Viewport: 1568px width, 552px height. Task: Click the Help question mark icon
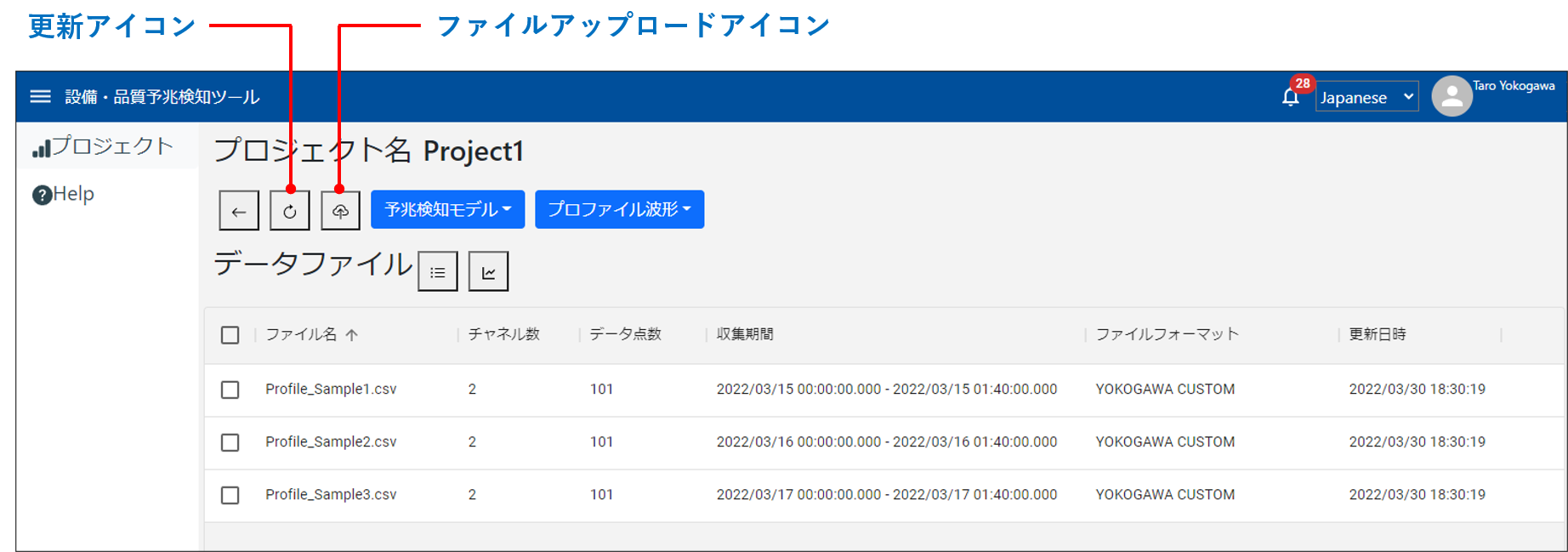42,196
